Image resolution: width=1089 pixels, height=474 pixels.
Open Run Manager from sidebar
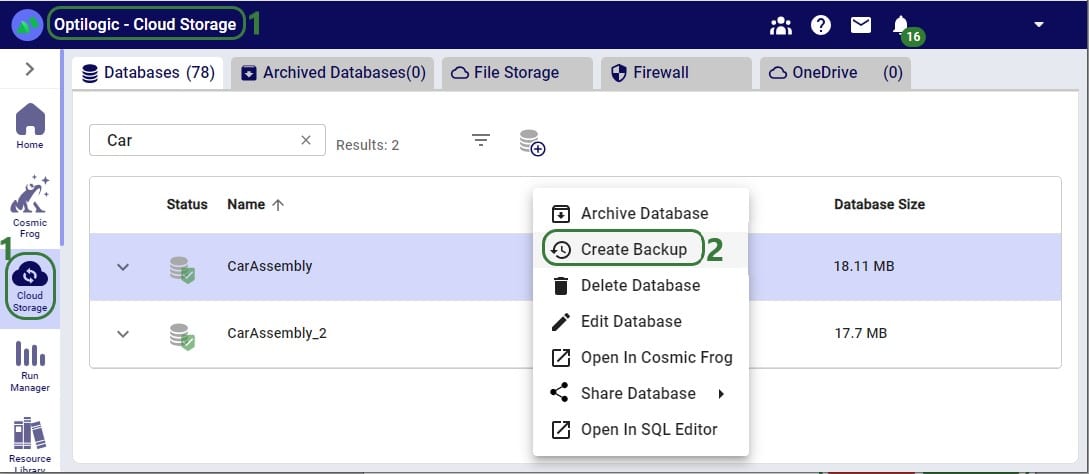30,367
